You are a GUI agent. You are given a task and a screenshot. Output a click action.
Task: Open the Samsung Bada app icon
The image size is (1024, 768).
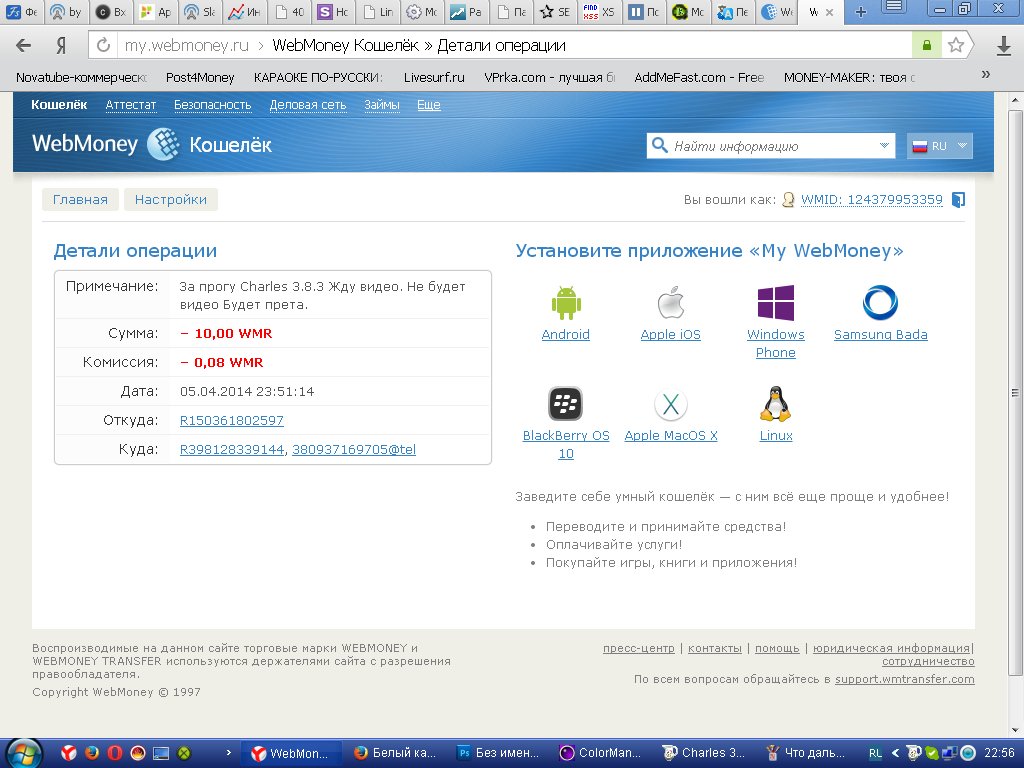point(880,302)
